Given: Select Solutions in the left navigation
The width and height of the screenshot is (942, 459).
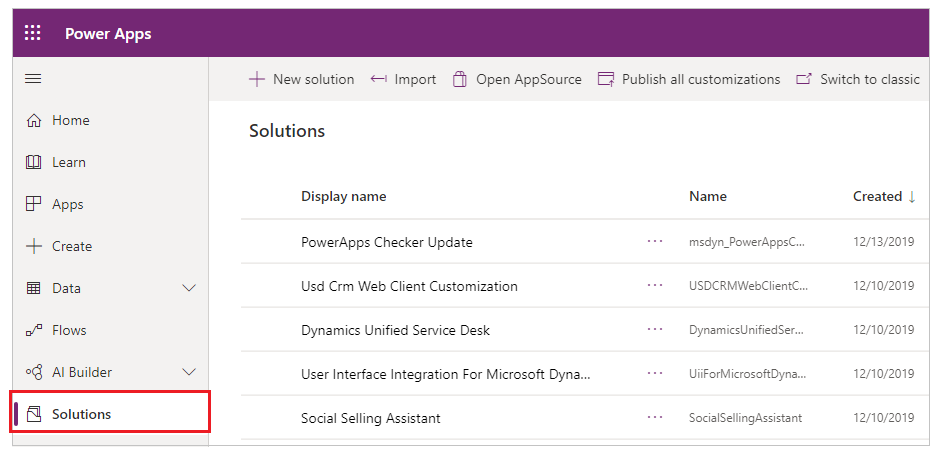Looking at the screenshot, I should click(x=110, y=414).
